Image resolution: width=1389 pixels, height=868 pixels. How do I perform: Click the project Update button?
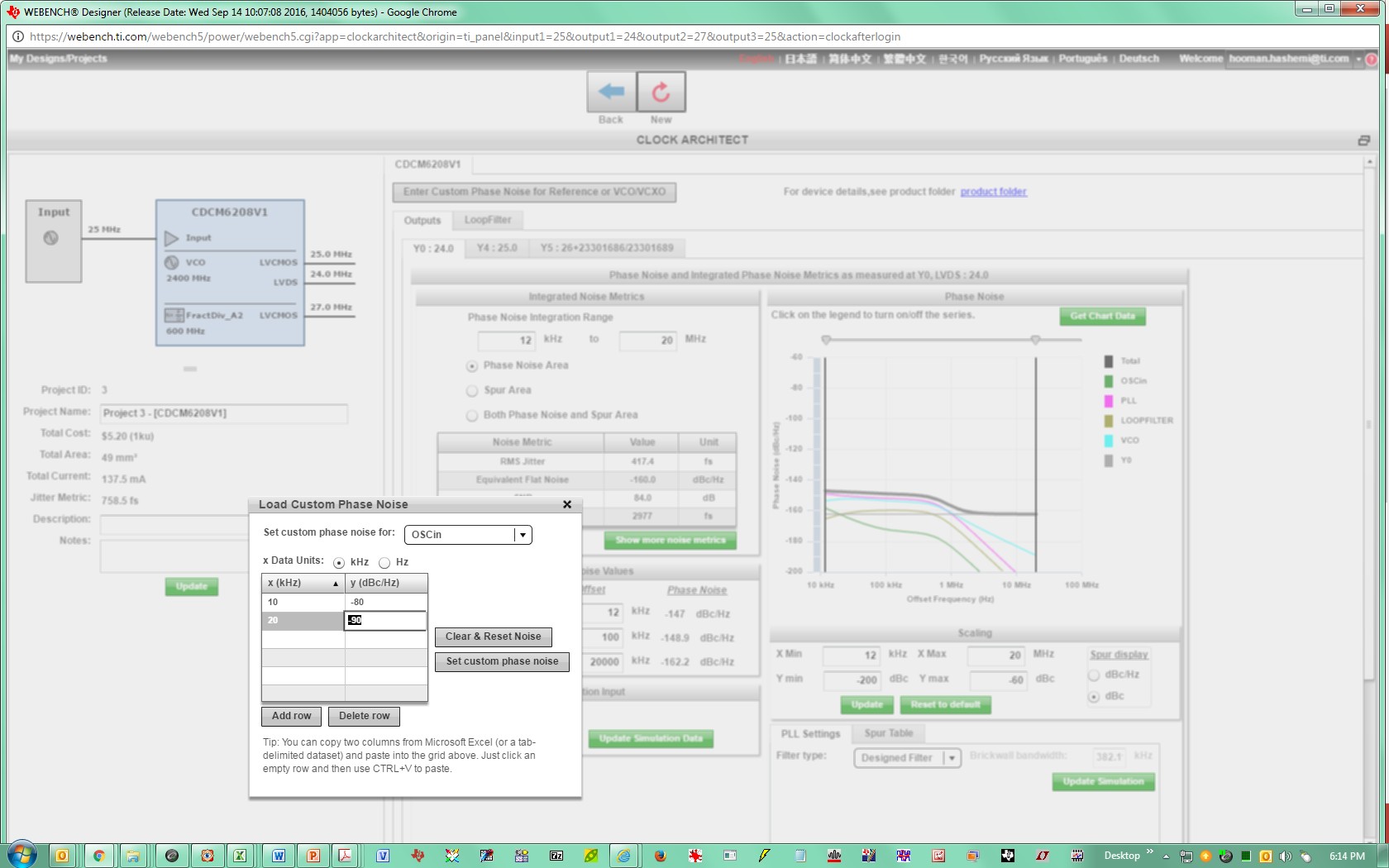(x=192, y=586)
